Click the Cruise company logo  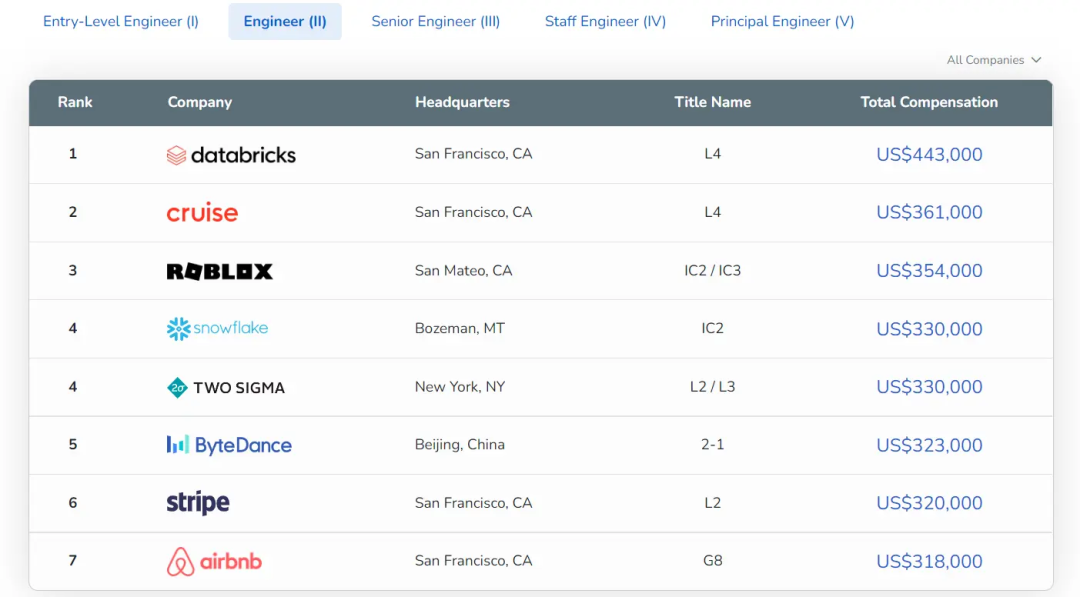pos(202,213)
